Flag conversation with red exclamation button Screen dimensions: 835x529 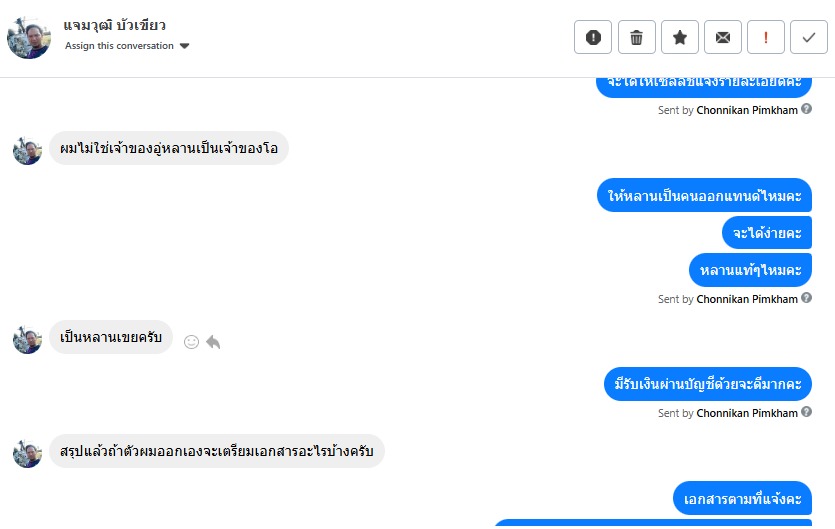point(766,37)
